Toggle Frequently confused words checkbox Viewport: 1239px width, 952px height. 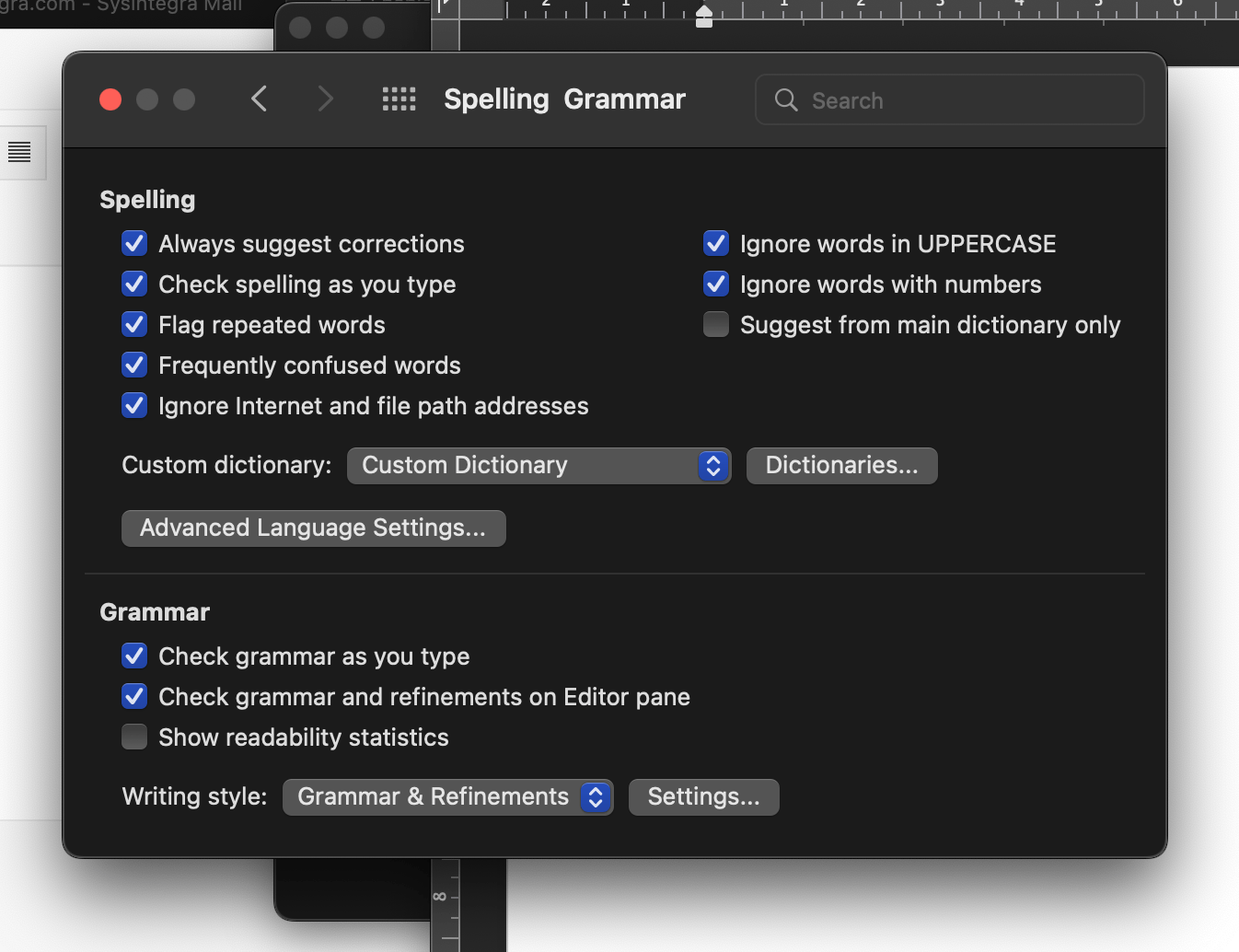(x=134, y=365)
